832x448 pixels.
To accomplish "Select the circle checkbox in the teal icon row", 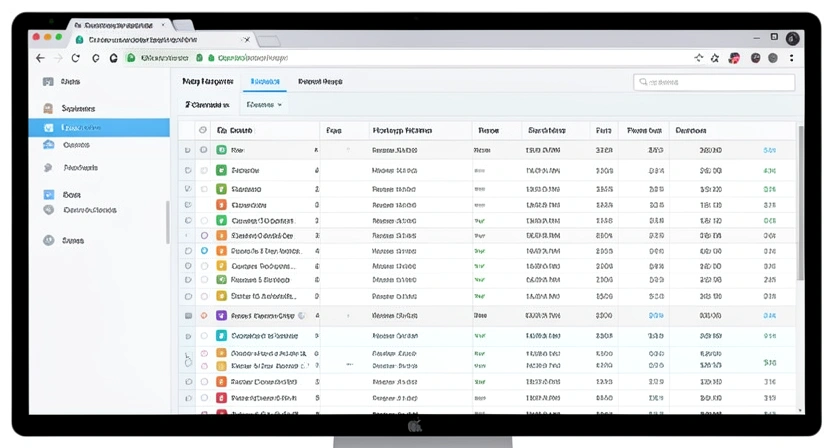I will coord(204,335).
